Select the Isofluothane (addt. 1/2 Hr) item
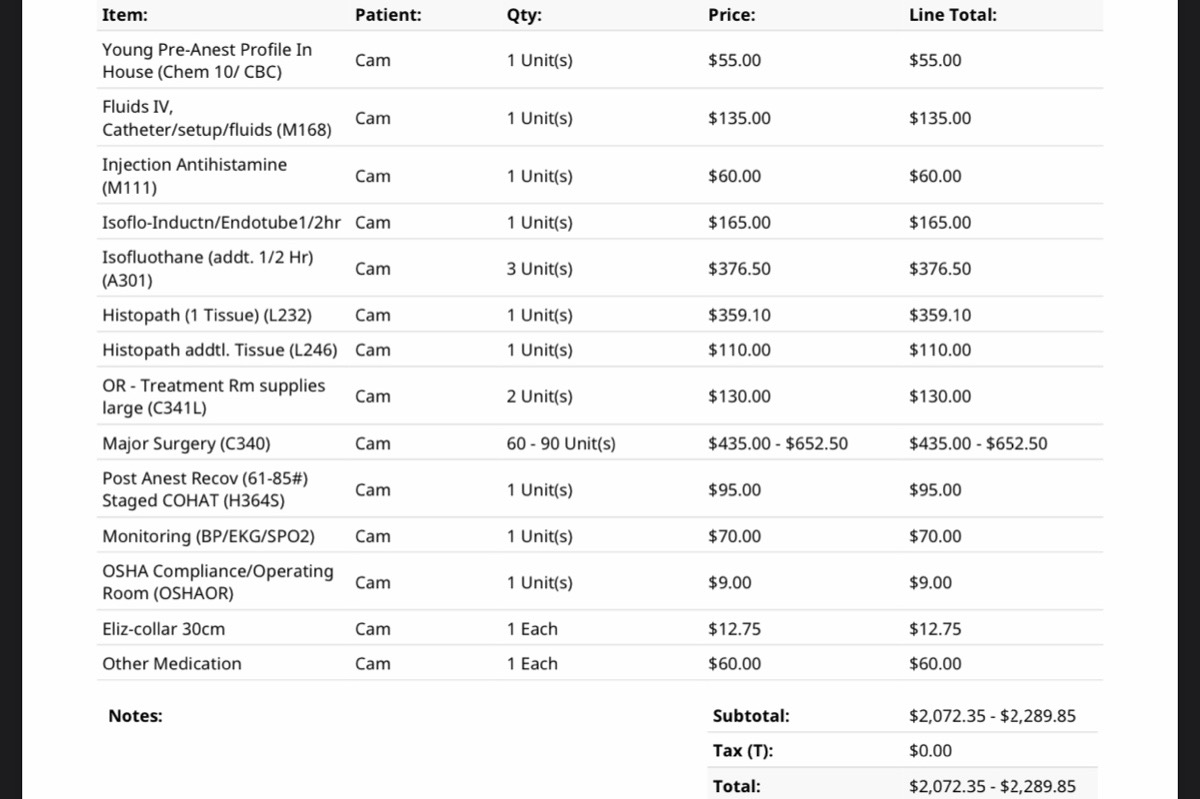 (207, 269)
